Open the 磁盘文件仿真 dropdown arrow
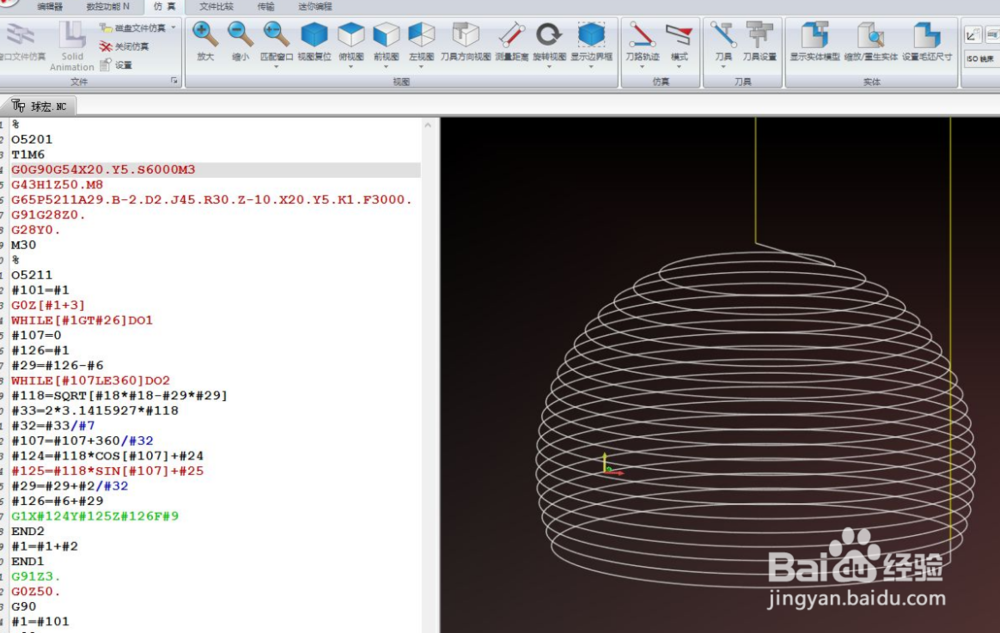This screenshot has width=1000, height=633. coord(173,28)
